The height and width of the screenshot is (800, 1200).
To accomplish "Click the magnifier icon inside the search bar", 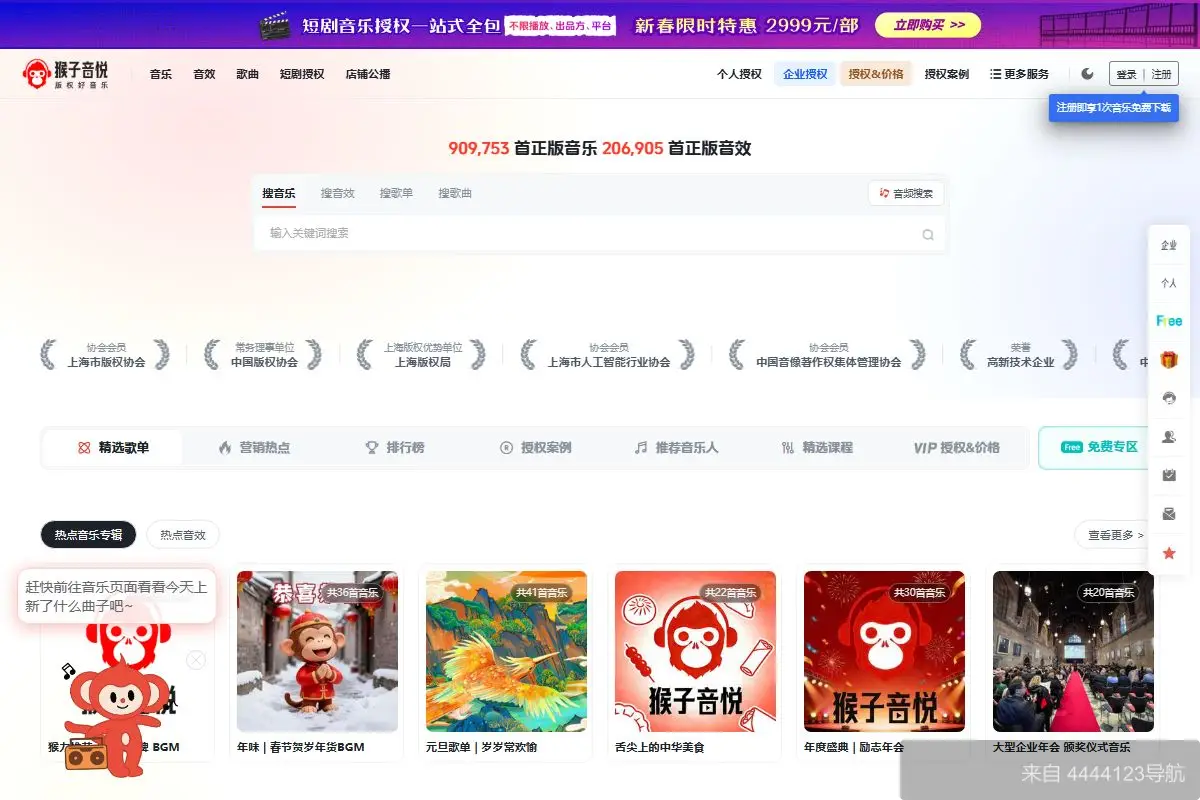I will click(928, 233).
